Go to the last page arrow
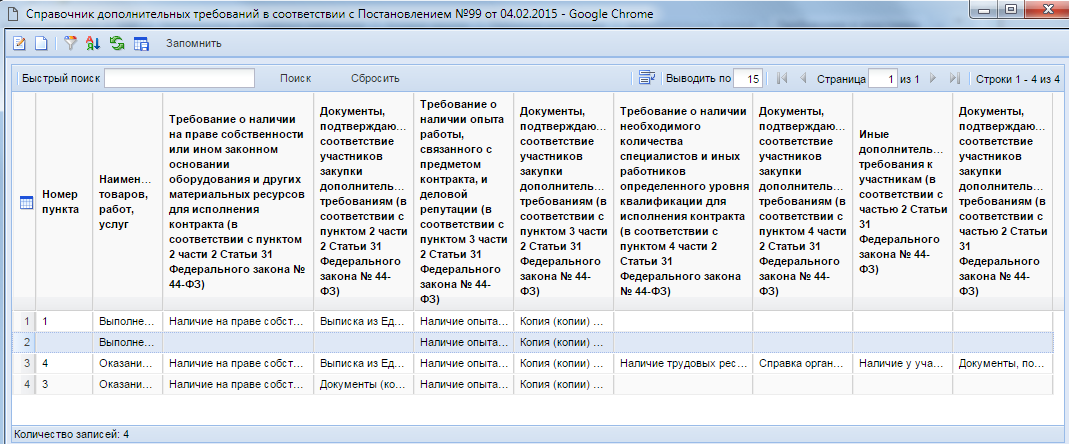Viewport: 1069px width, 445px height. pyautogui.click(x=955, y=78)
